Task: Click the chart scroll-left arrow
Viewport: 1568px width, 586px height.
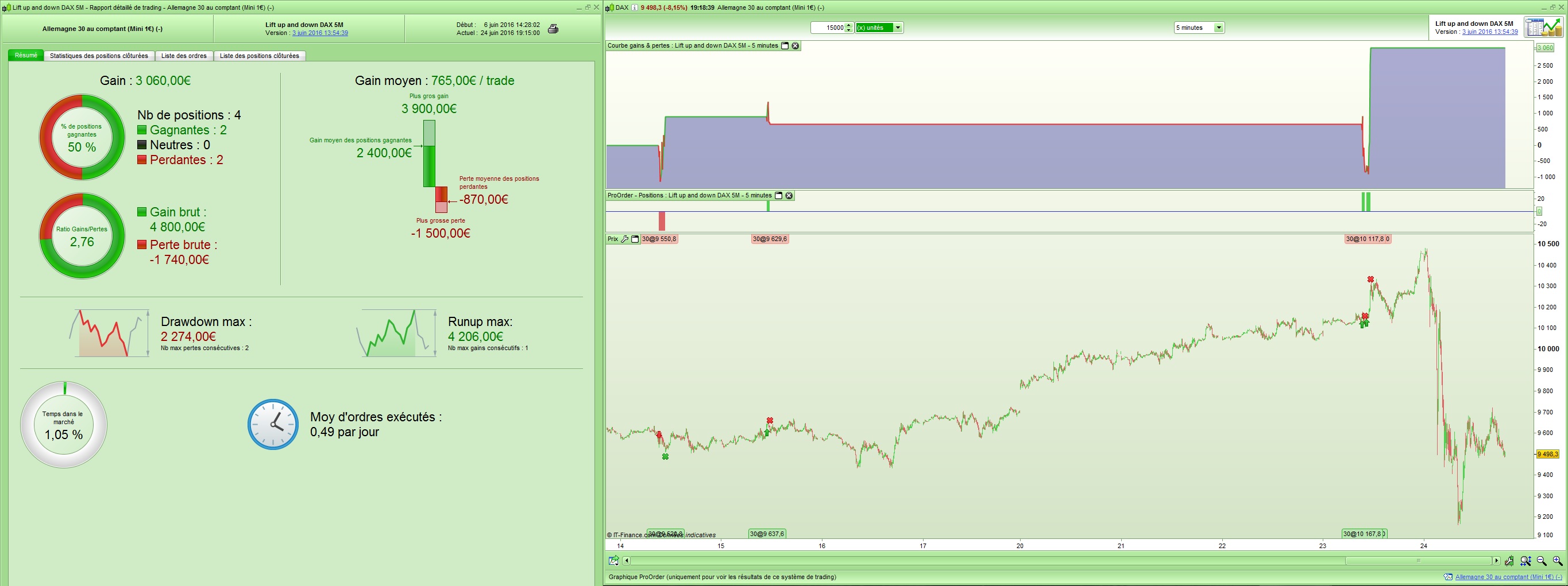Action: (627, 560)
